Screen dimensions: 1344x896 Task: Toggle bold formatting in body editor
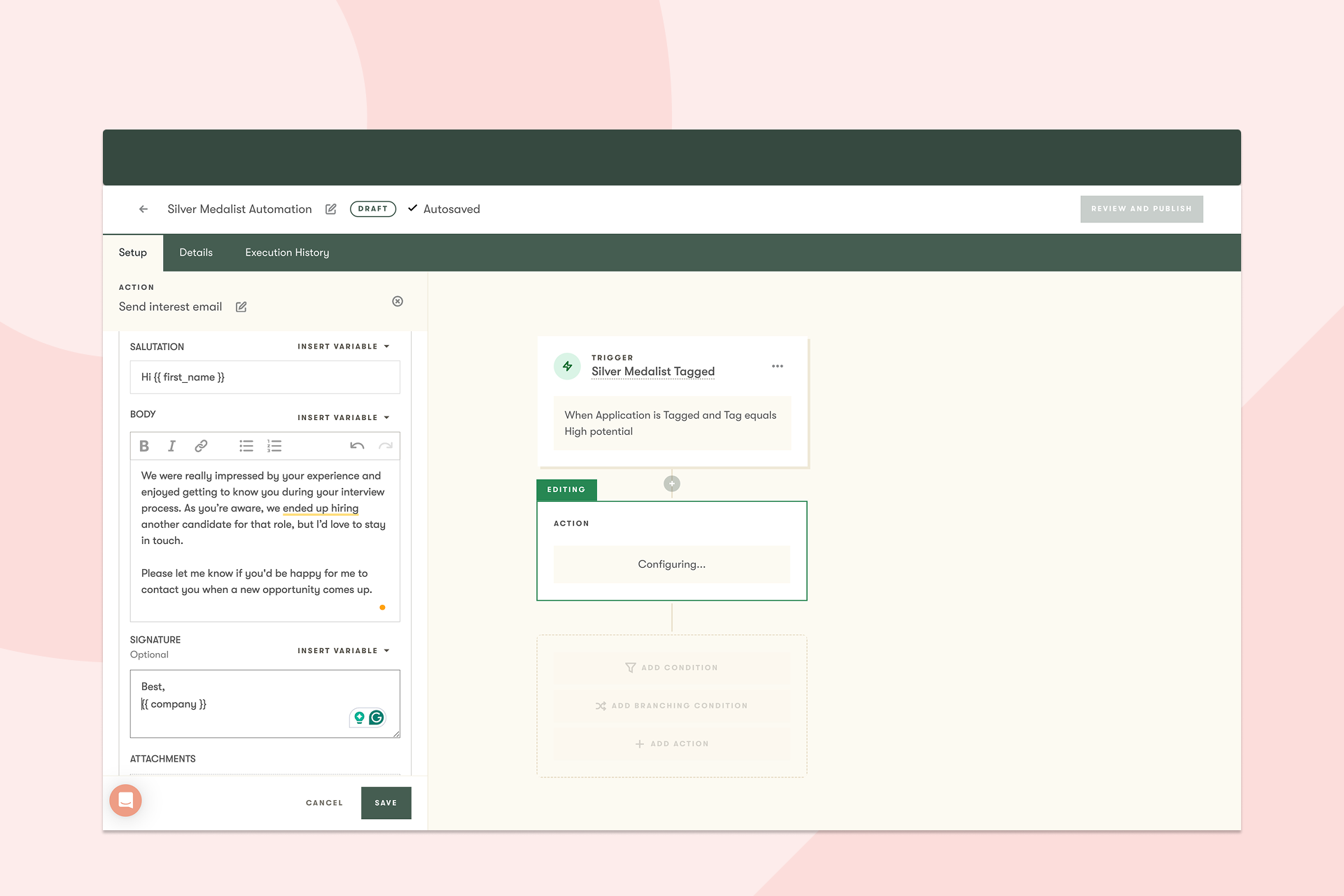coord(144,446)
